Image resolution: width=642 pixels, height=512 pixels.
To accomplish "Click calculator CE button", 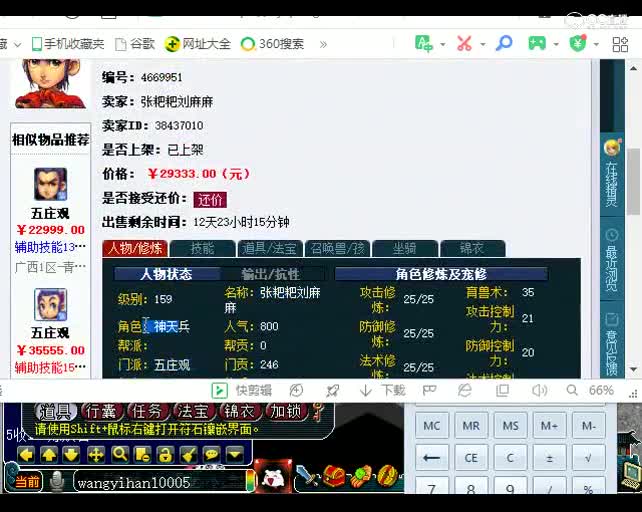I will click(x=471, y=458).
